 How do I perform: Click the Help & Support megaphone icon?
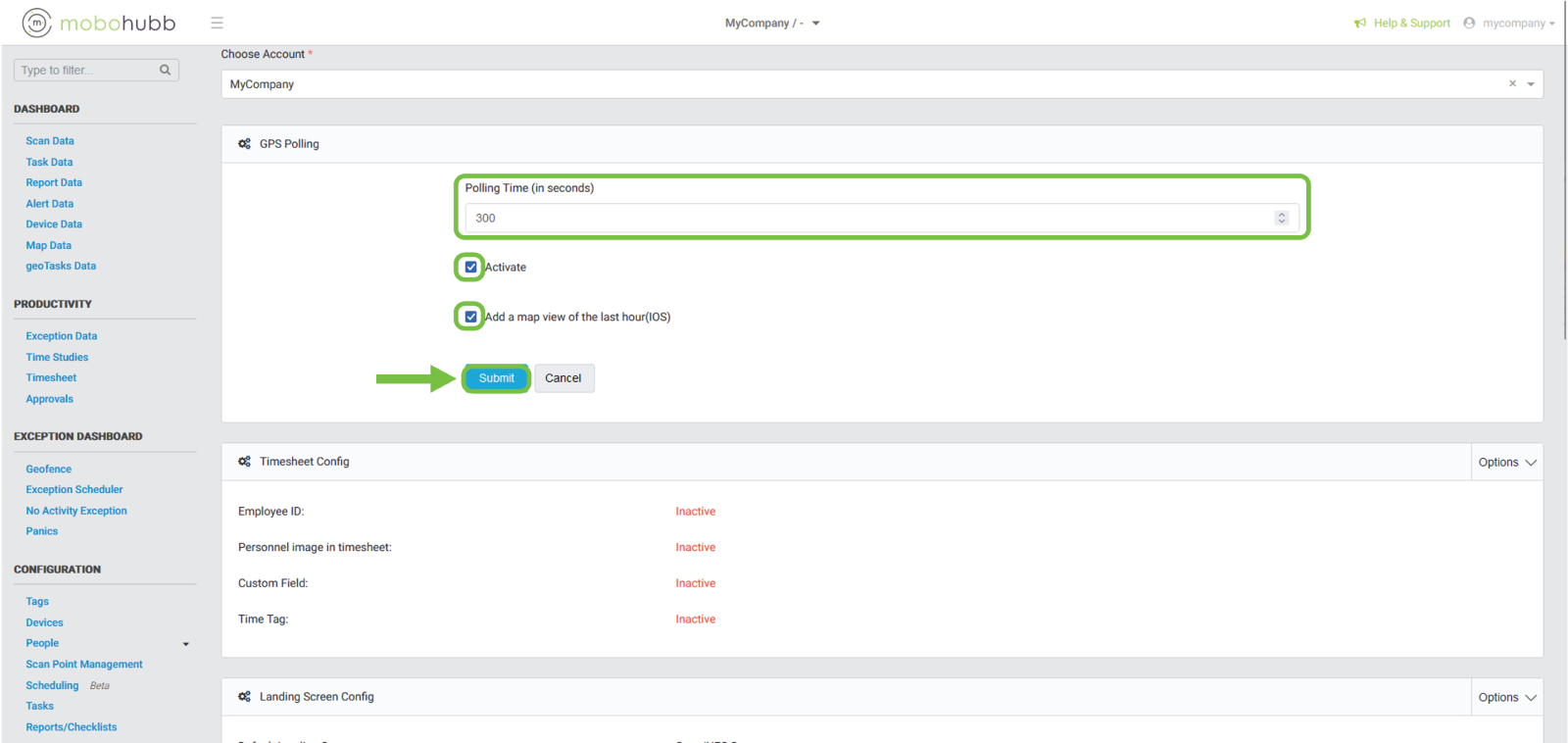click(1360, 24)
